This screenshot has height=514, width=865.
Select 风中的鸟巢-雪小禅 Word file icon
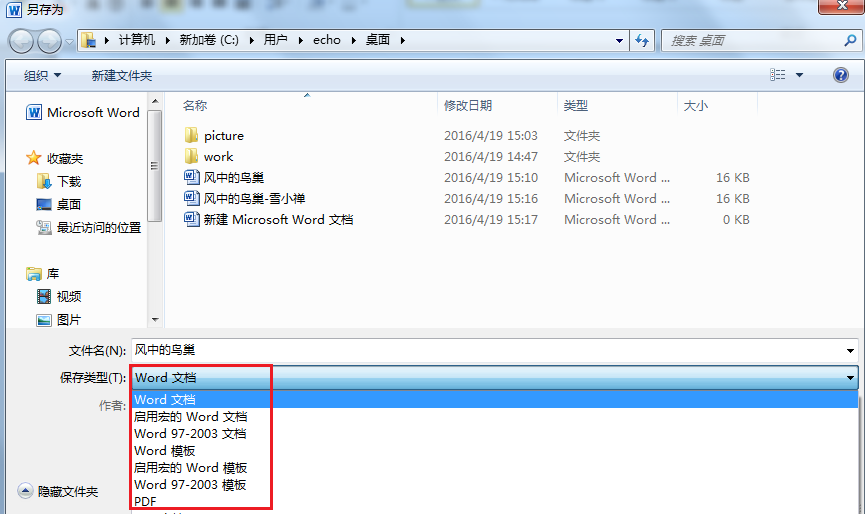pyautogui.click(x=191, y=198)
